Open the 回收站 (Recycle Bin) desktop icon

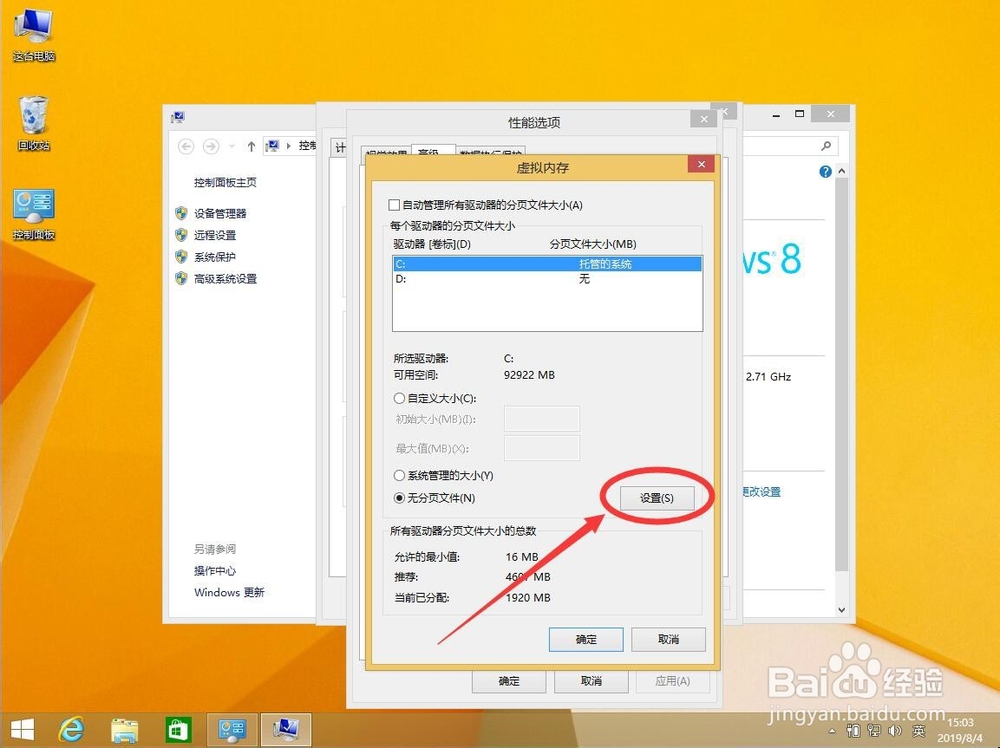[x=33, y=112]
